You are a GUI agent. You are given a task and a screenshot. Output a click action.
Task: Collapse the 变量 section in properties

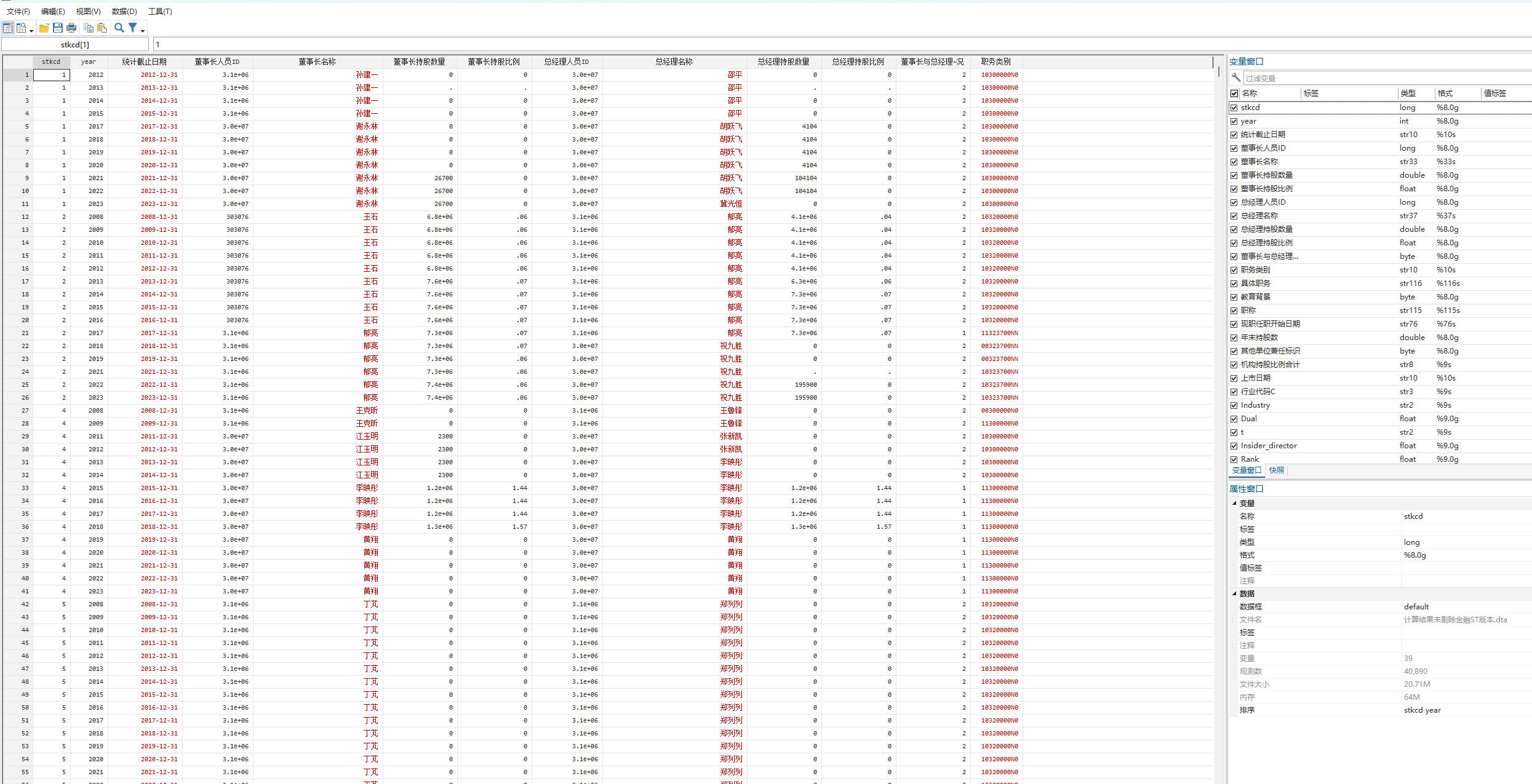(x=1234, y=503)
